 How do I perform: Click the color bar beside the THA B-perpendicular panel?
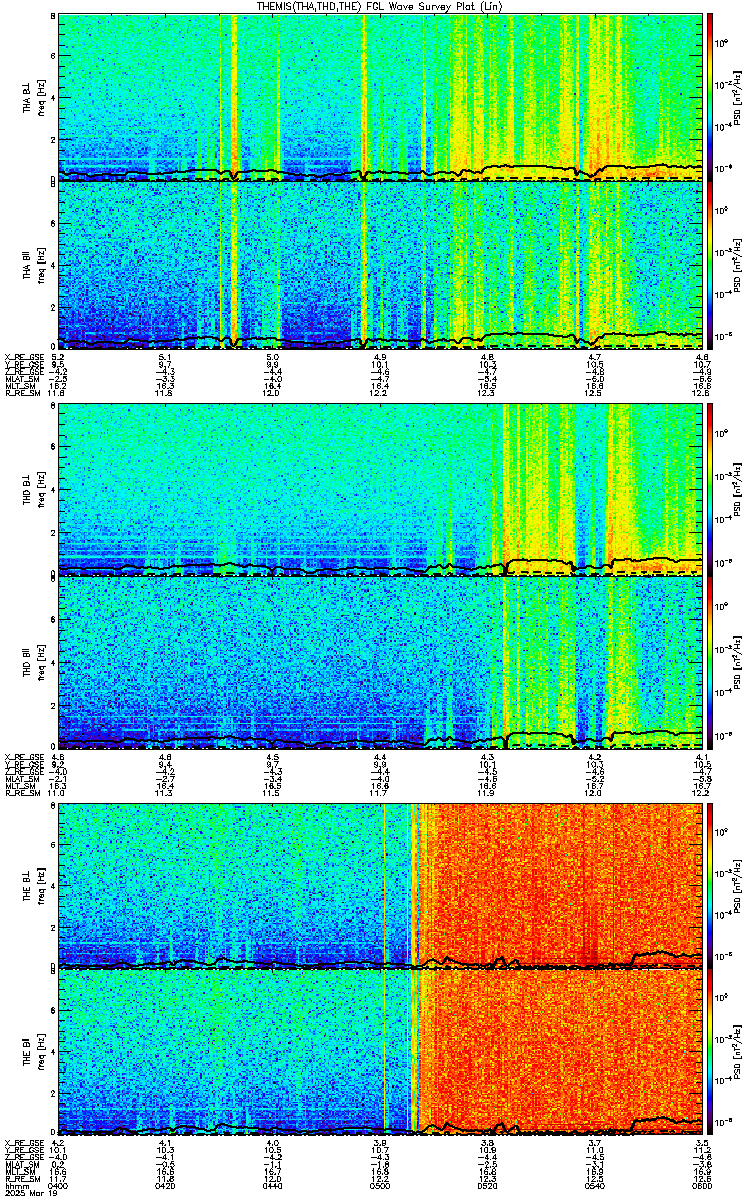tap(710, 97)
